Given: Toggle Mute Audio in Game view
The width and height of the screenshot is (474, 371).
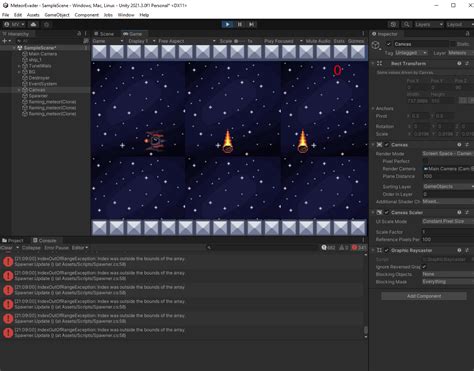Looking at the screenshot, I should tap(318, 41).
